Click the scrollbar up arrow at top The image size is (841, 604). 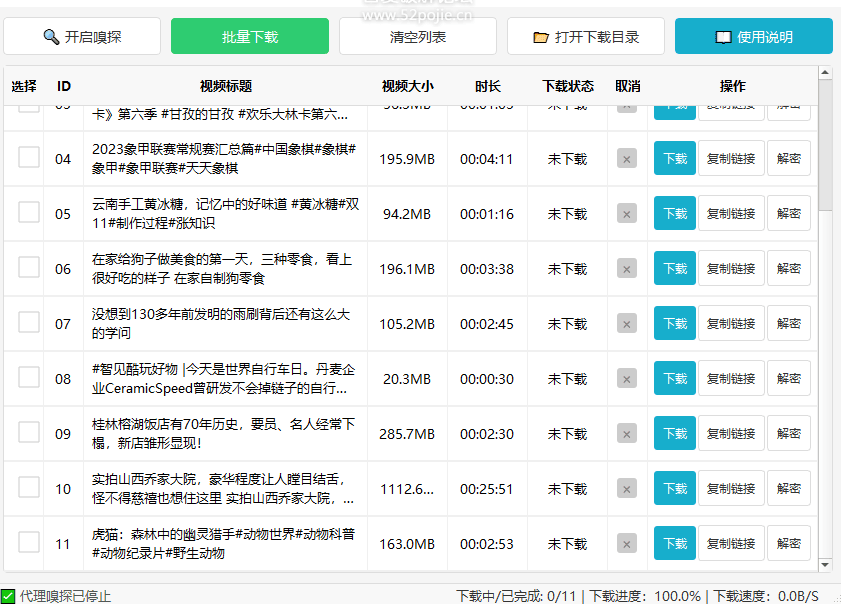tap(825, 73)
